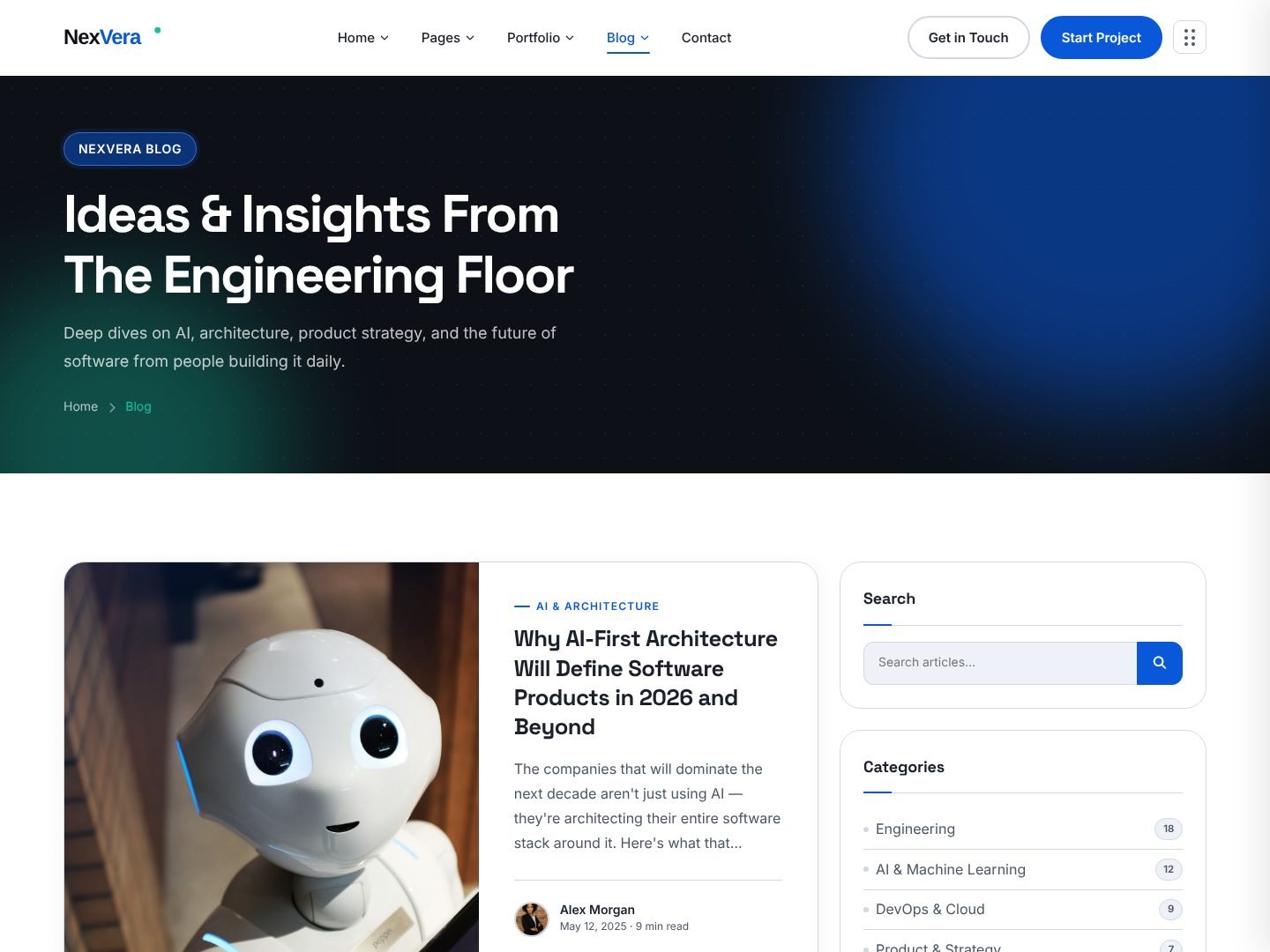Expand the Portfolio dropdown menu
Screen dimensions: 1270x952
(x=540, y=37)
